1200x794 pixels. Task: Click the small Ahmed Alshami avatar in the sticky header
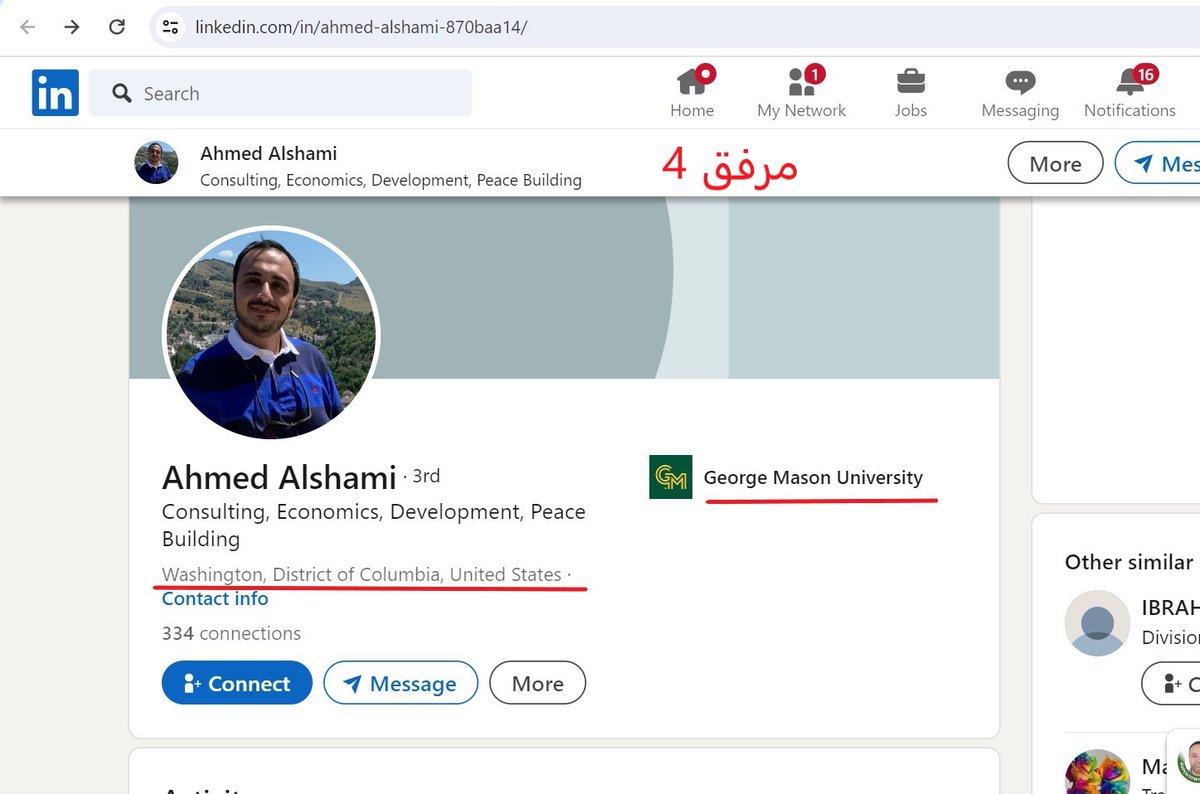[x=157, y=163]
